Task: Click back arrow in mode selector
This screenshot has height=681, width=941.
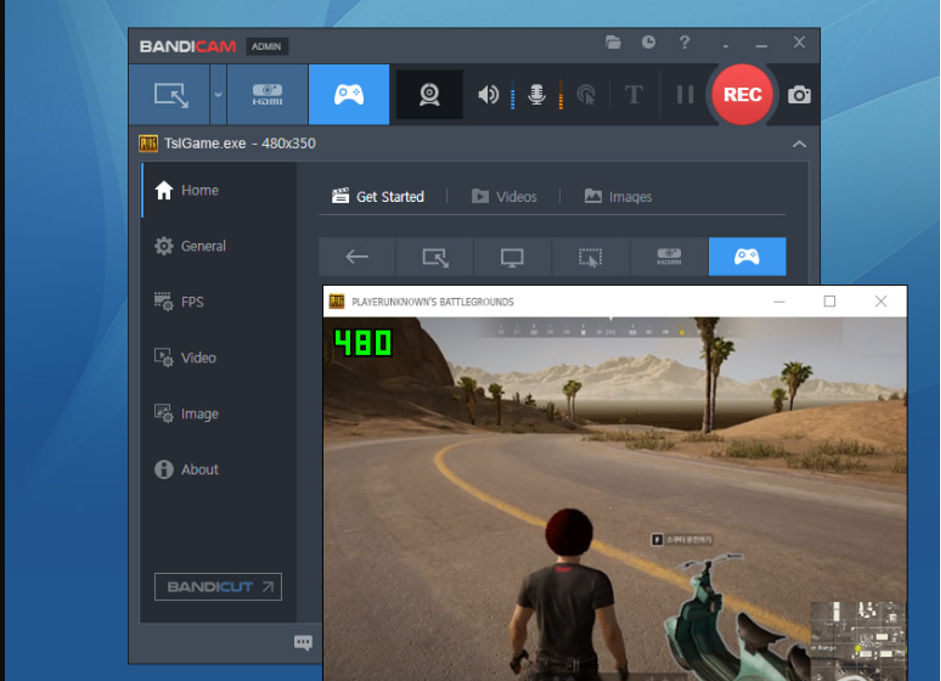Action: [x=357, y=257]
